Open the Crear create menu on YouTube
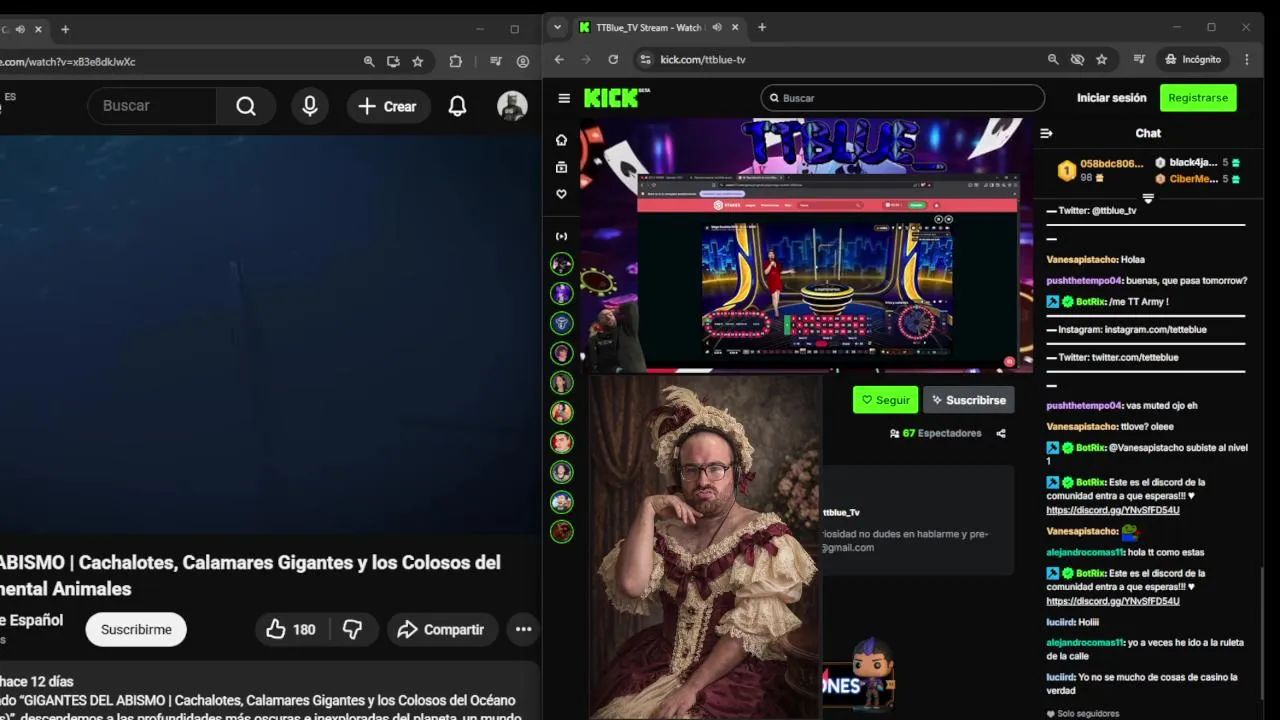The height and width of the screenshot is (720, 1280). [x=388, y=106]
